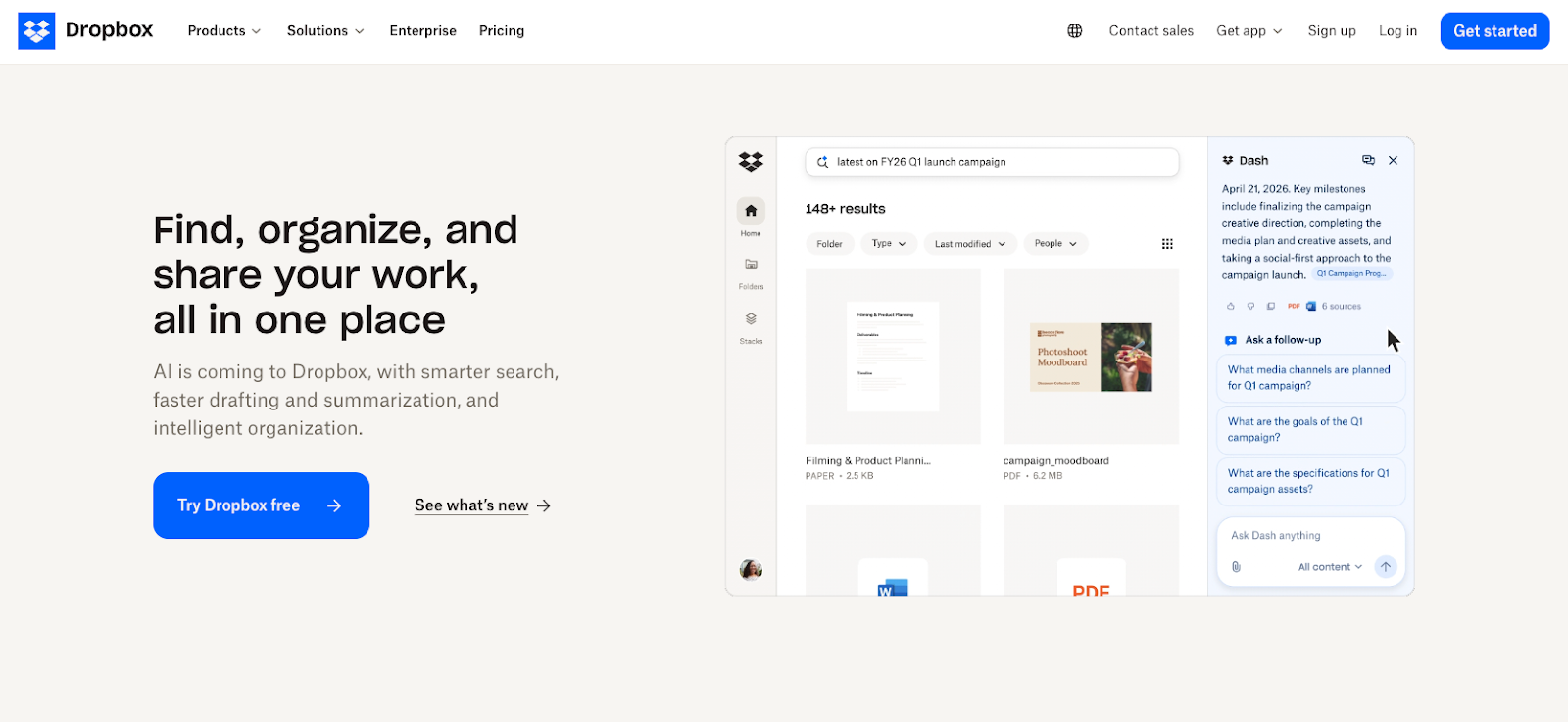
Task: Click the FY26 Q1 launch campaign search box
Action: (992, 162)
